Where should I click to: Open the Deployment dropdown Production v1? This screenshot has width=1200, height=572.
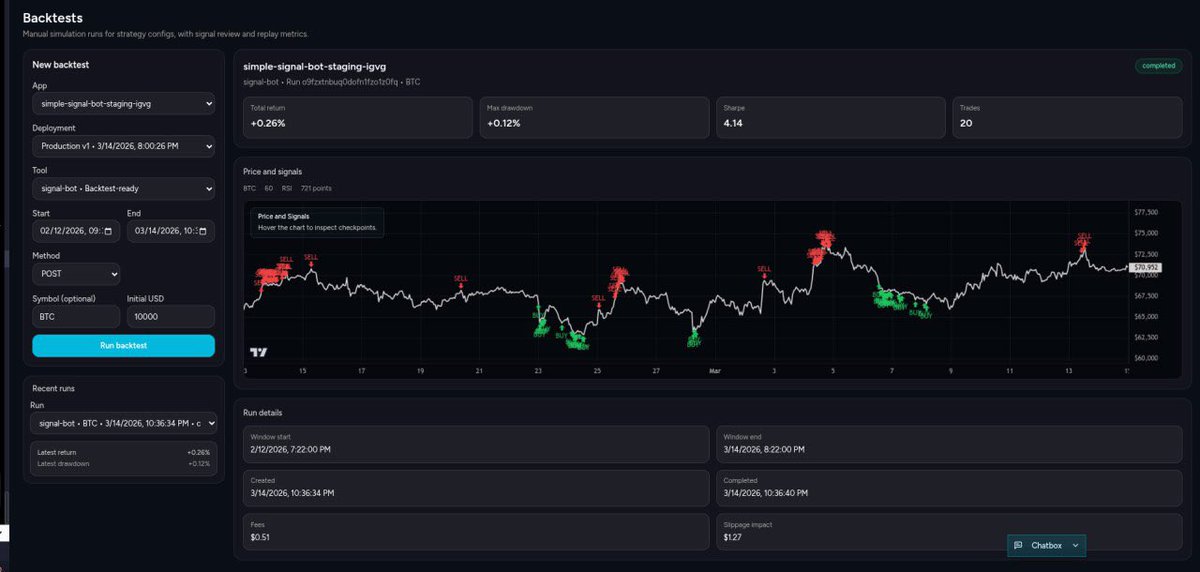pyautogui.click(x=123, y=146)
